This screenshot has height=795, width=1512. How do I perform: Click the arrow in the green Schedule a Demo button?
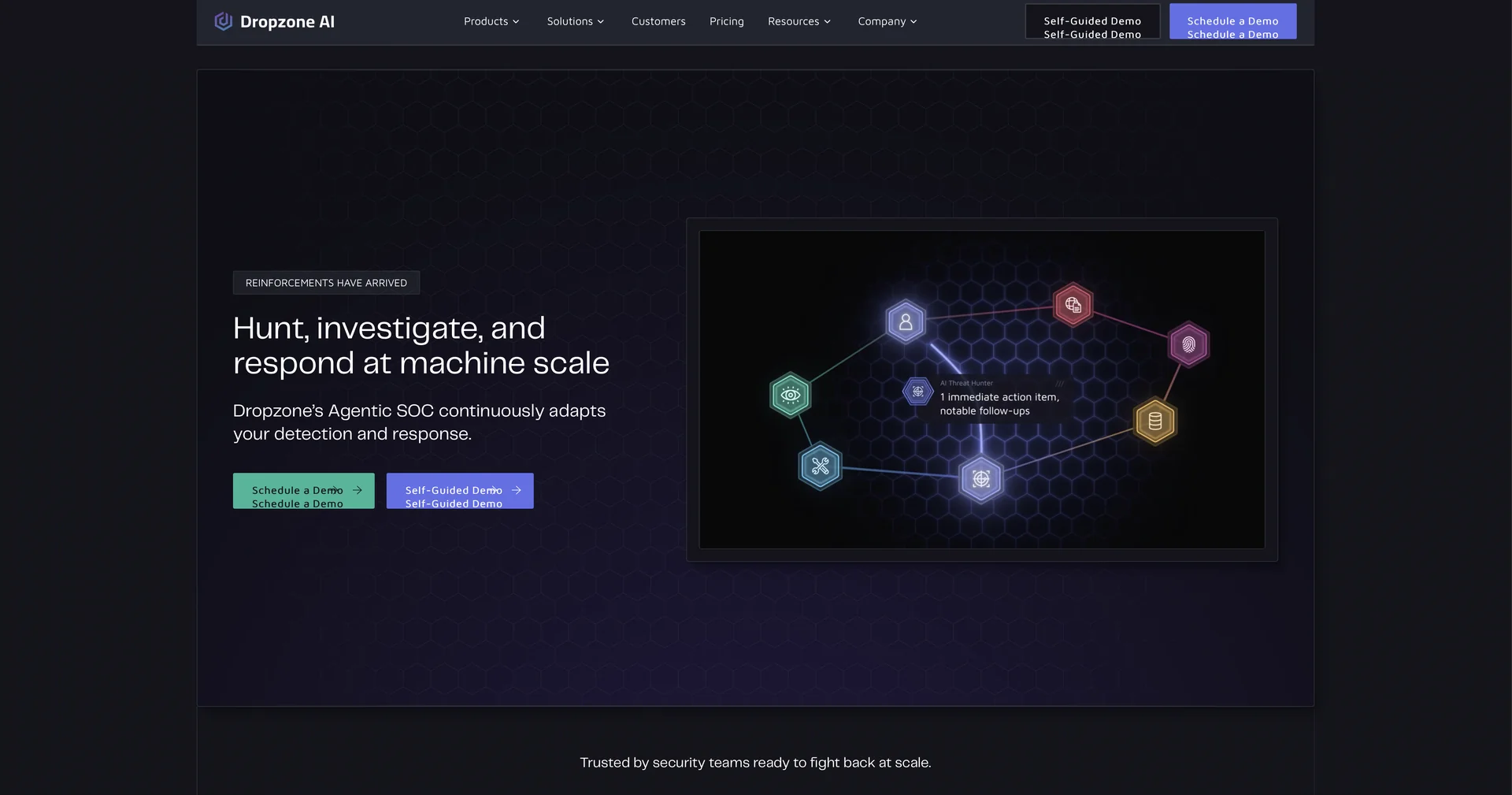coord(358,490)
